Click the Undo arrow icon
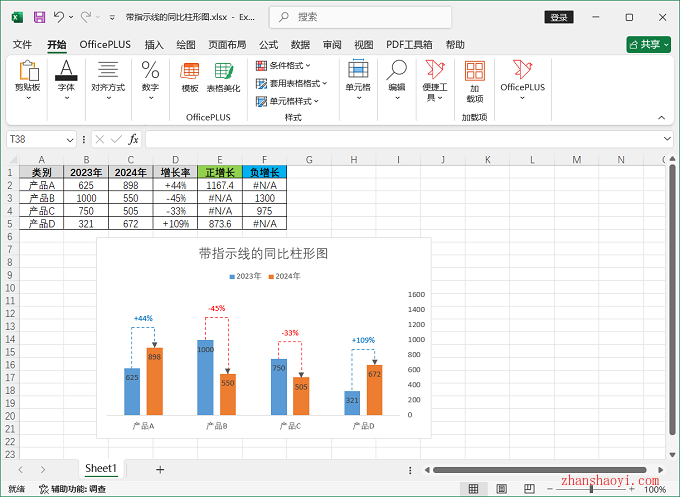This screenshot has height=497, width=680. (59, 17)
